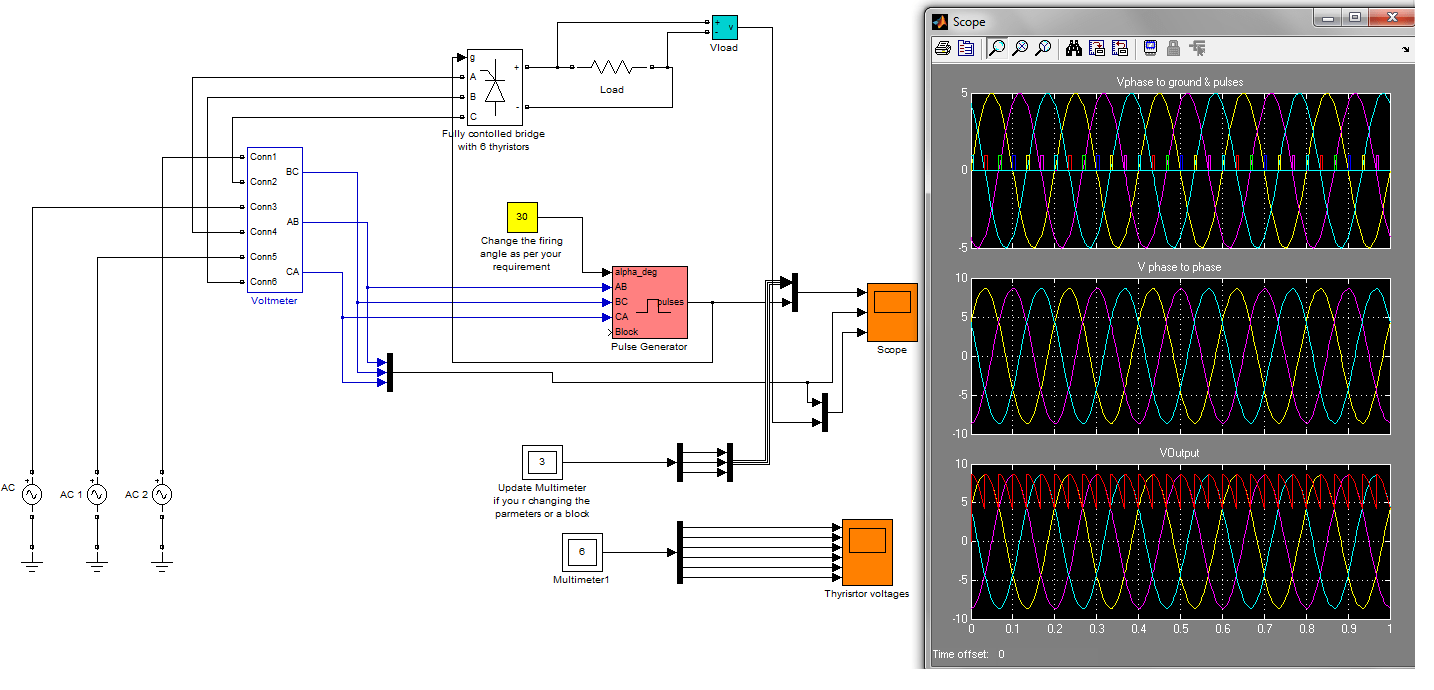This screenshot has height=690, width=1434.
Task: Select the thyristor bridge block
Action: pyautogui.click(x=494, y=87)
